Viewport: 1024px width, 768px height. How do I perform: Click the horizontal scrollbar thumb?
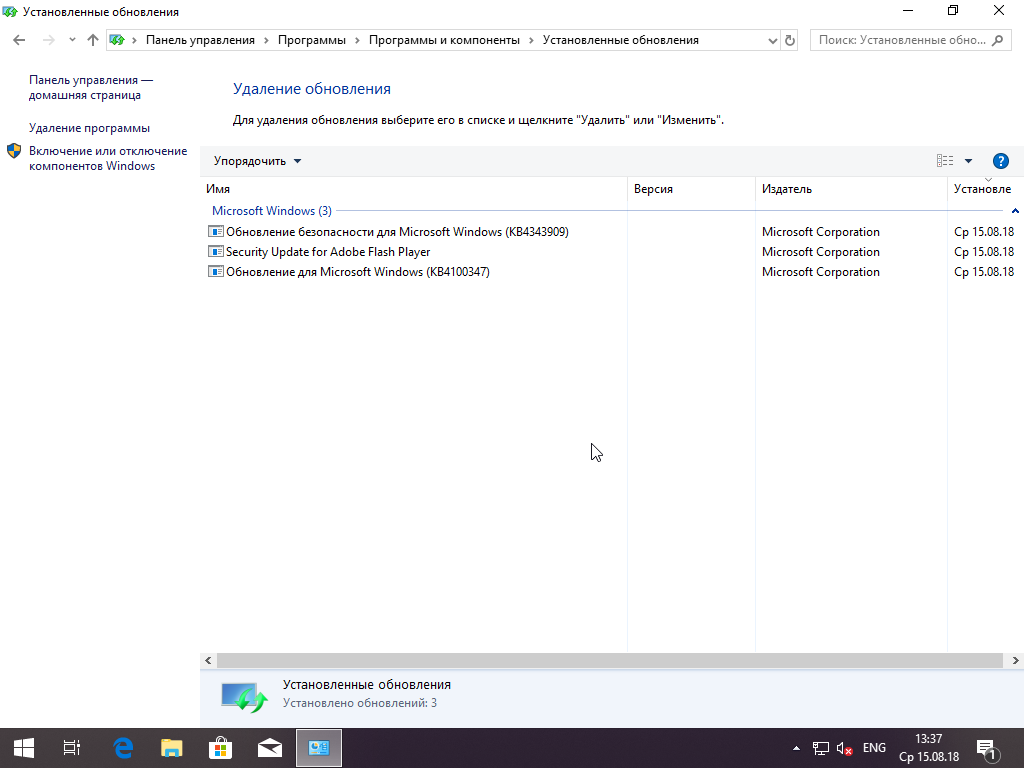(609, 660)
